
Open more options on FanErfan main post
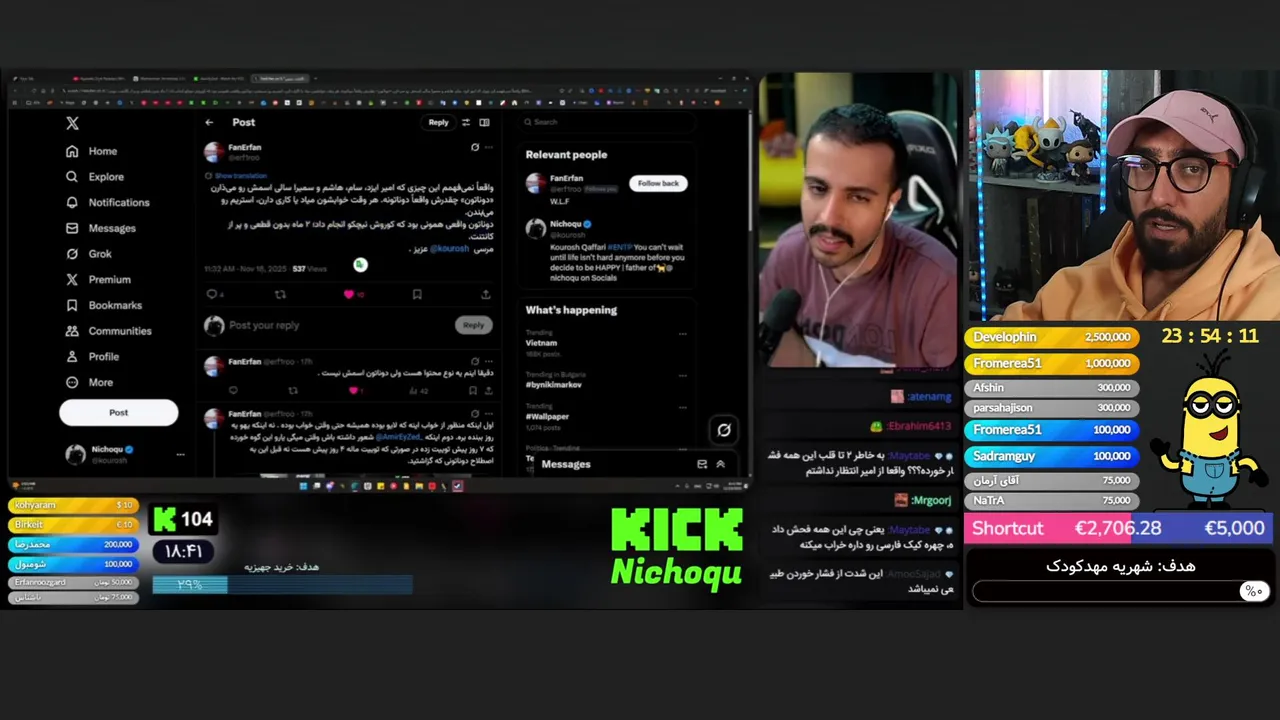coord(489,147)
